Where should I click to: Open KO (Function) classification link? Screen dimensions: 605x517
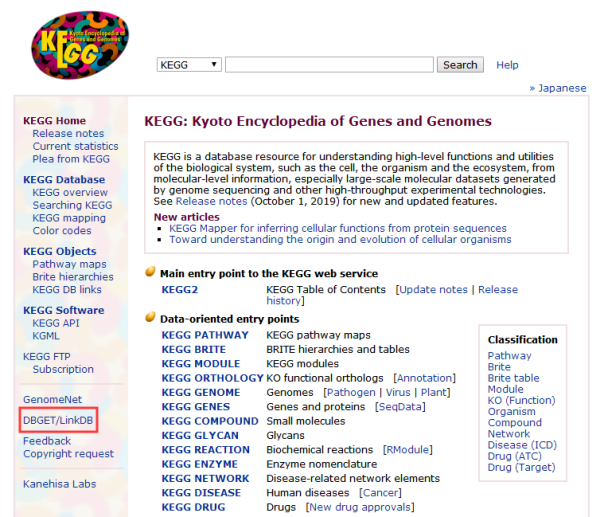(521, 400)
